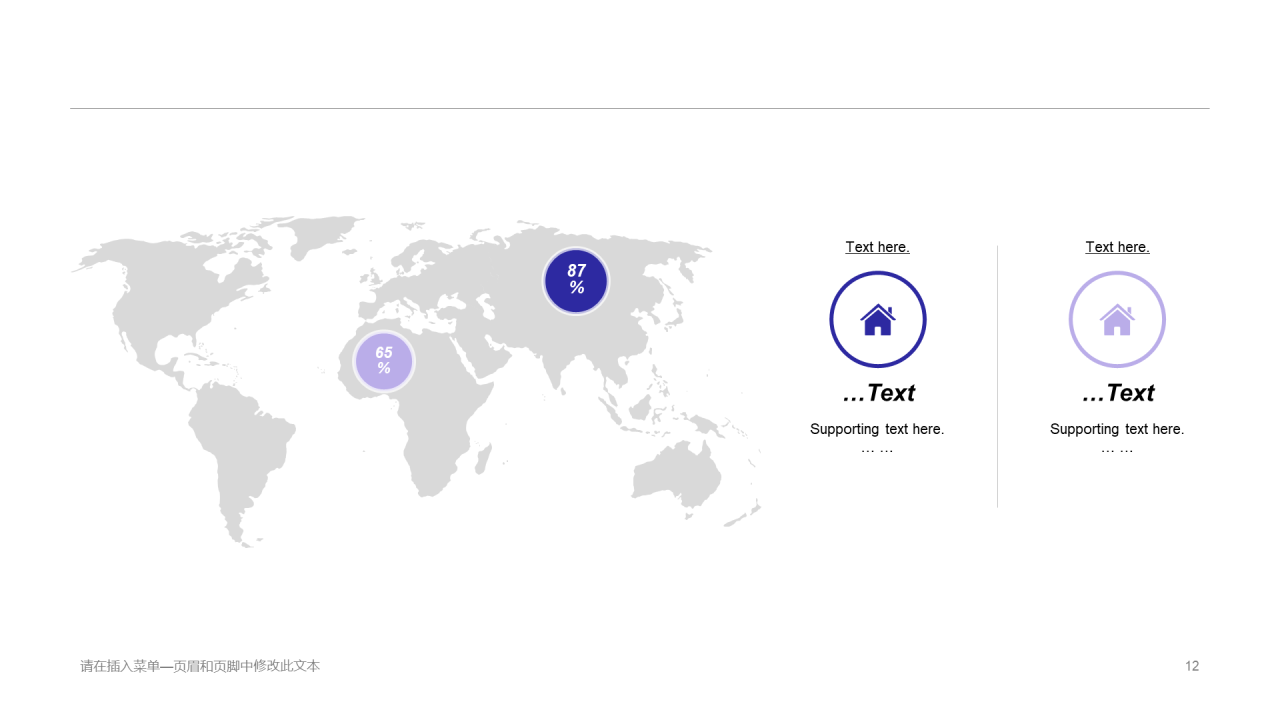Click the '…Text' title under dark house
Viewport: 1280px width, 720px height.
(x=878, y=393)
